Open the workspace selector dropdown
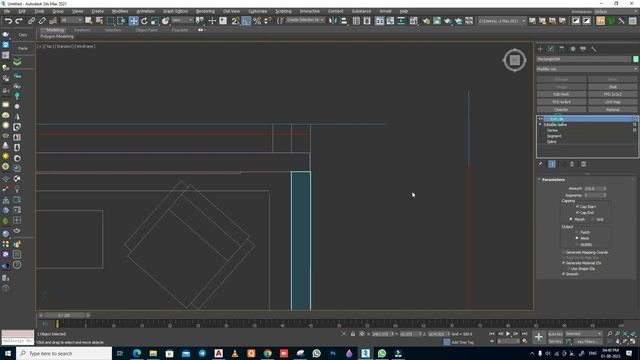The height and width of the screenshot is (360, 640). coord(616,11)
